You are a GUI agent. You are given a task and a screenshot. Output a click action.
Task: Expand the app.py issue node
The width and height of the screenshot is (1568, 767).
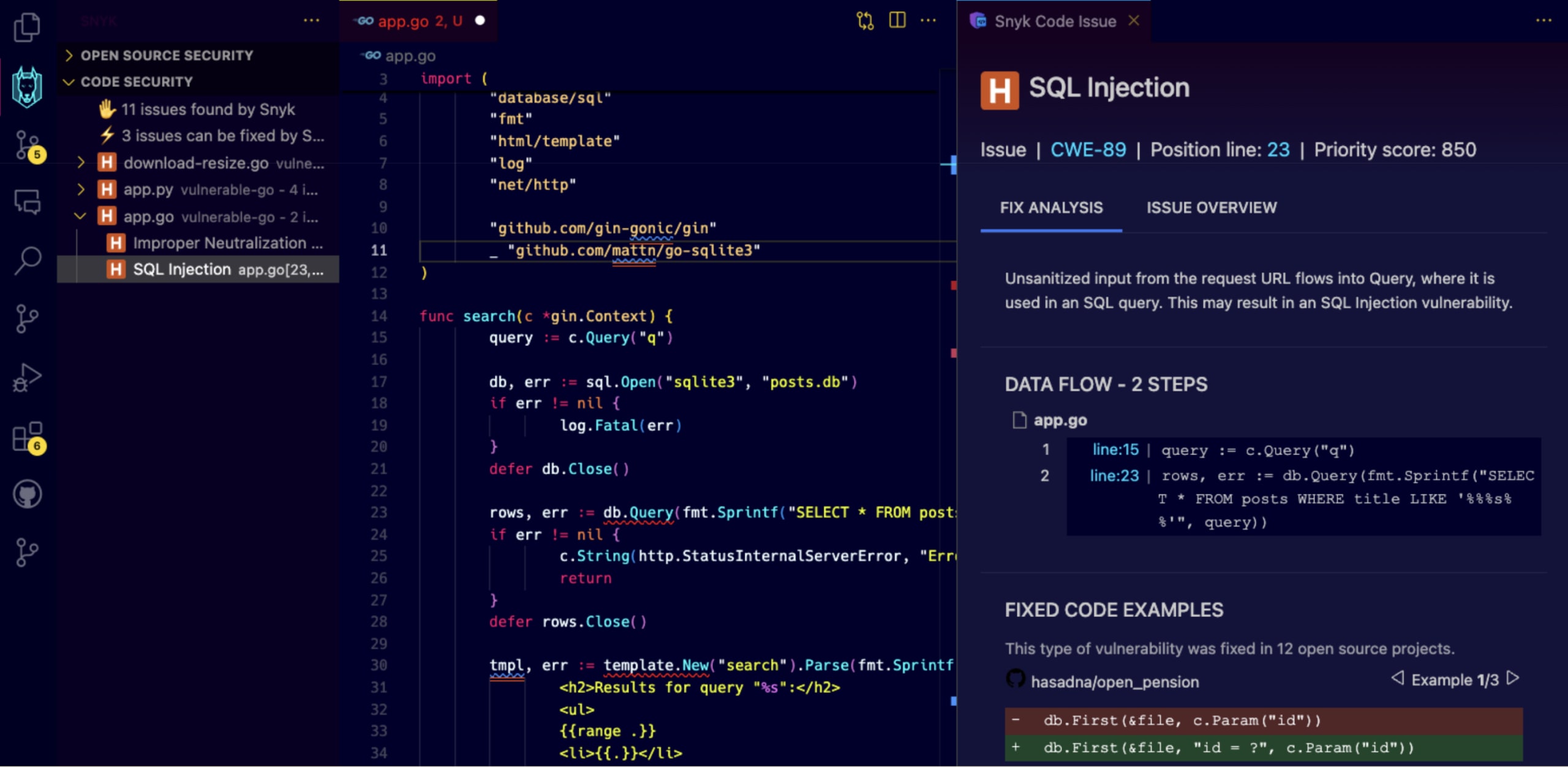point(80,189)
